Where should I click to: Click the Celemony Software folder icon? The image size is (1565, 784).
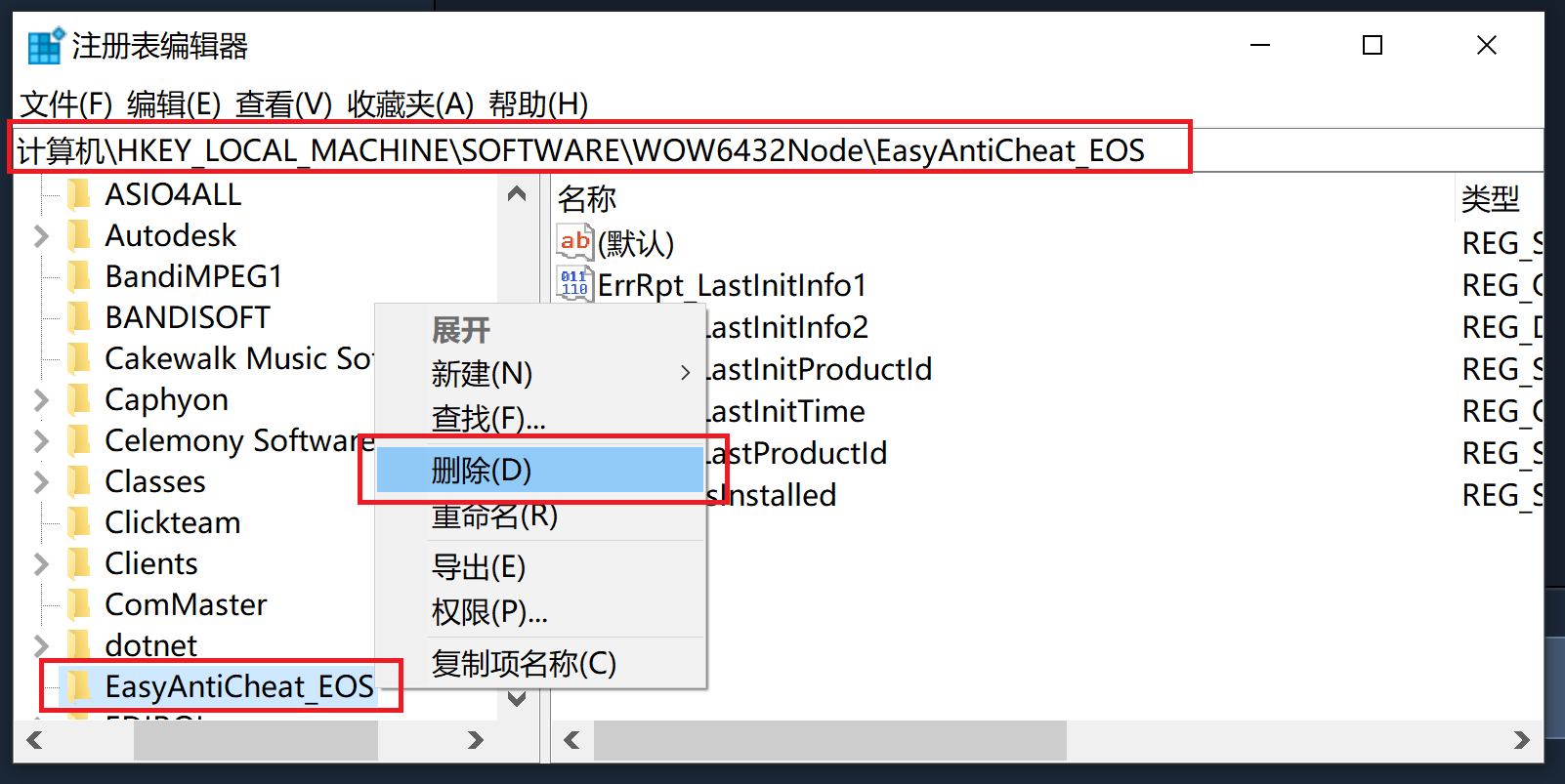coord(79,440)
